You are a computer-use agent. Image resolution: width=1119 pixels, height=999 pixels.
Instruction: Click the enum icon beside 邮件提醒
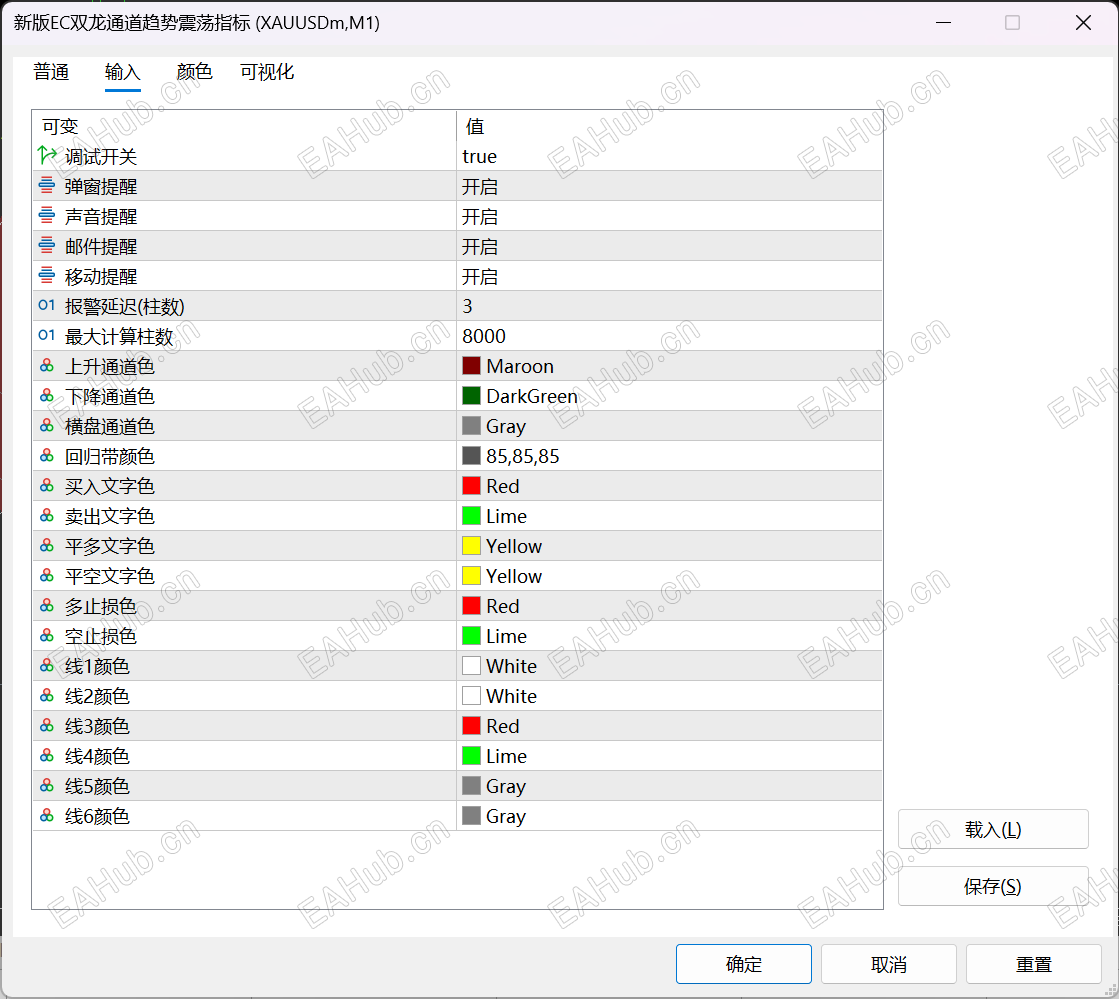point(46,245)
